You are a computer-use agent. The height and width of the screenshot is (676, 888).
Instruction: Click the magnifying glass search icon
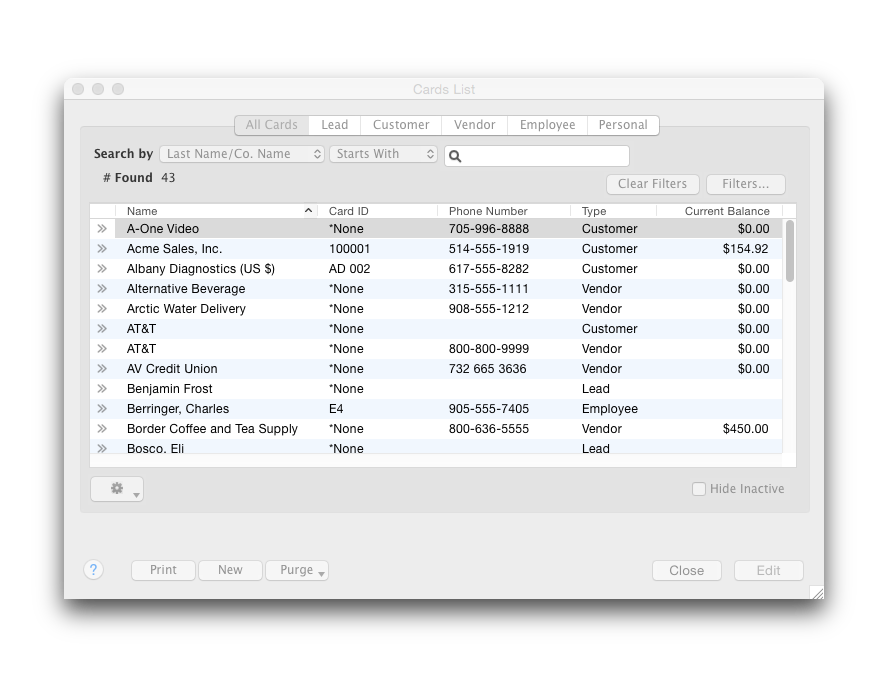point(454,156)
